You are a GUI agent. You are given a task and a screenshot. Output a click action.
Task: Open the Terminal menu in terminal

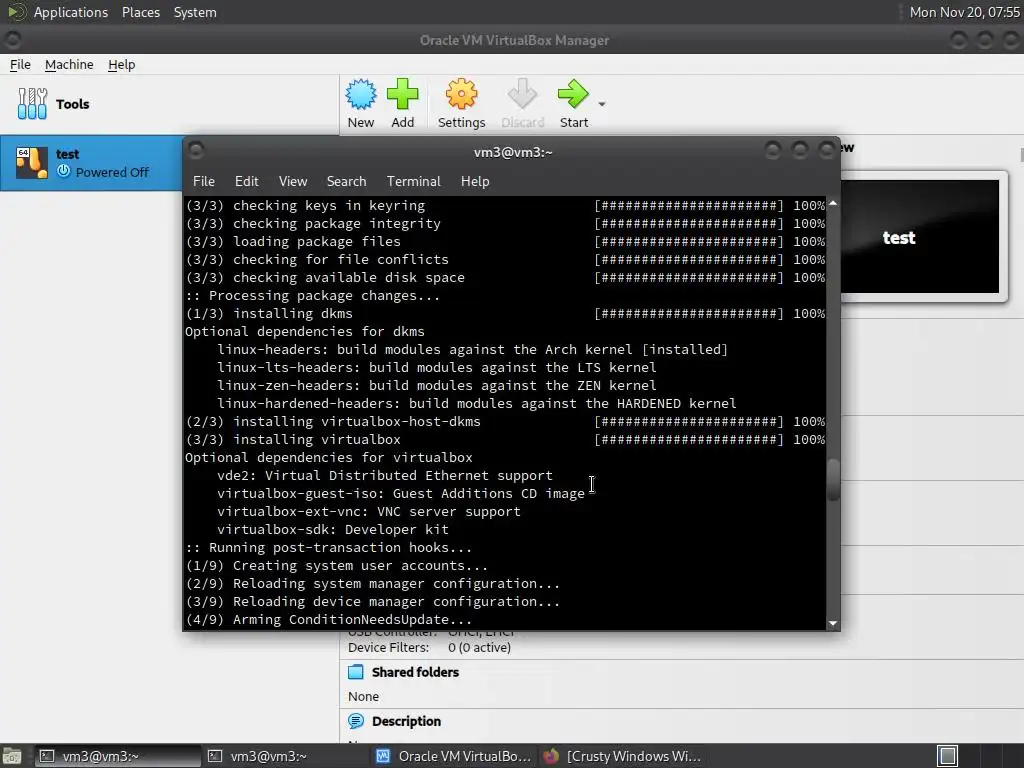[413, 182]
